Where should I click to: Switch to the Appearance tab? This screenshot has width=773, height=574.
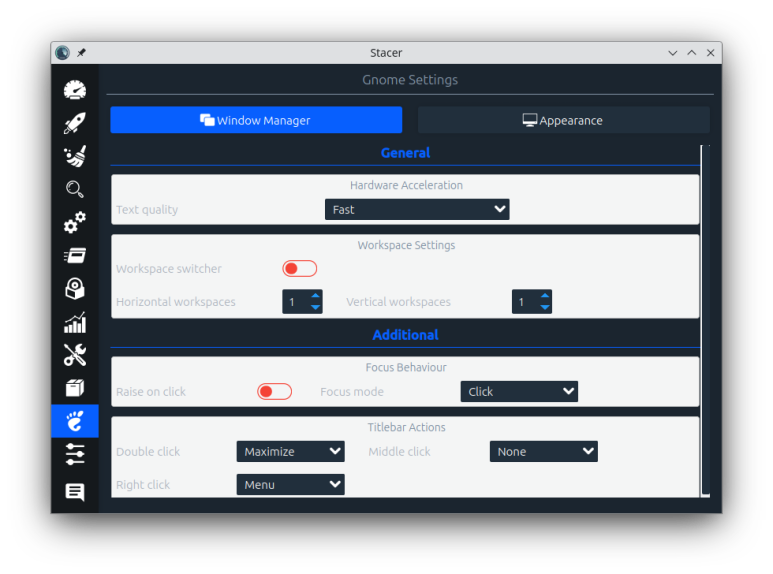pos(563,120)
